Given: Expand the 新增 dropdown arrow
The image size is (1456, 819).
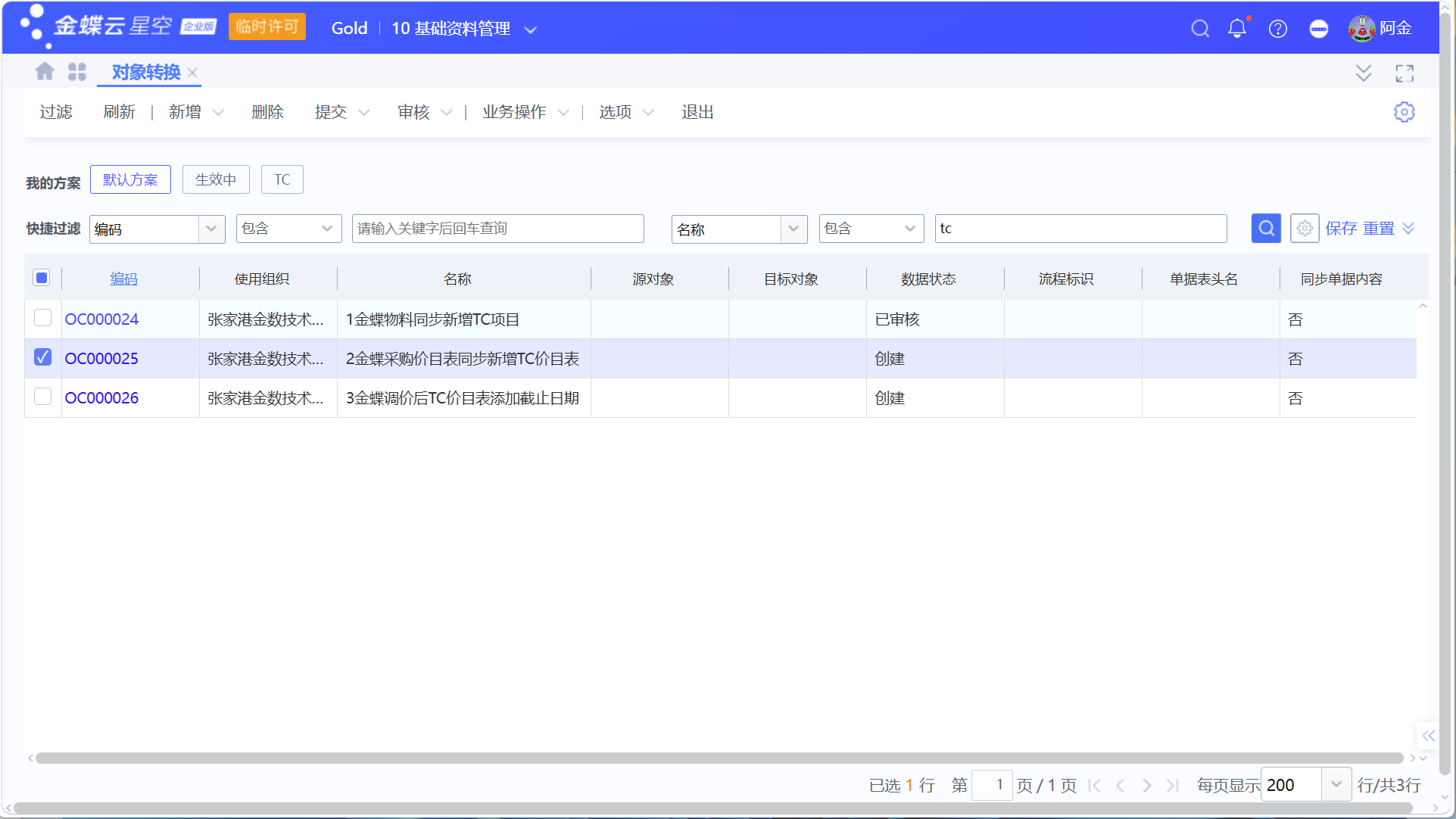Looking at the screenshot, I should click(x=218, y=113).
